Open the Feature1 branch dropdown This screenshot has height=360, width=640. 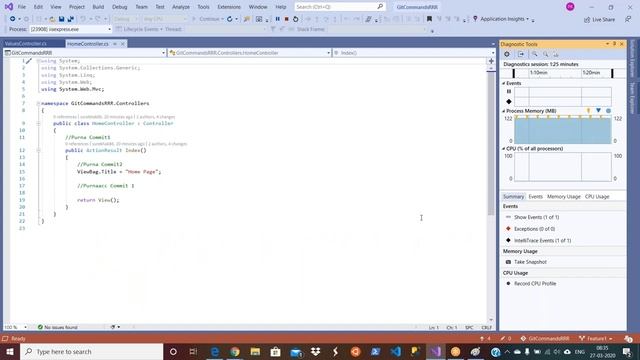(596, 339)
